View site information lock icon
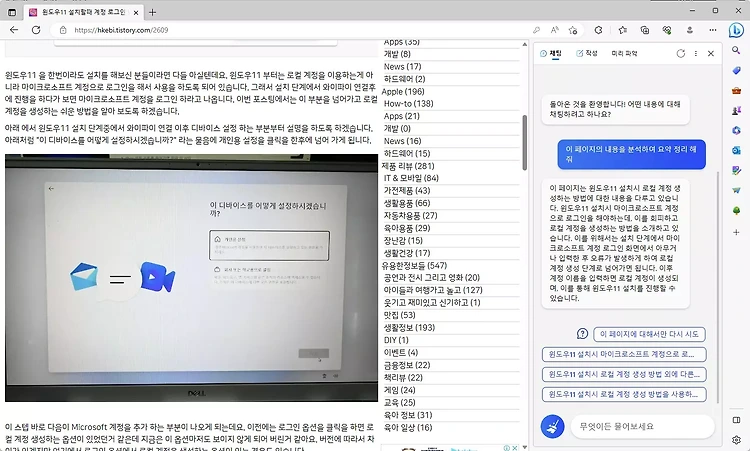The height and width of the screenshot is (451, 750). click(x=63, y=30)
